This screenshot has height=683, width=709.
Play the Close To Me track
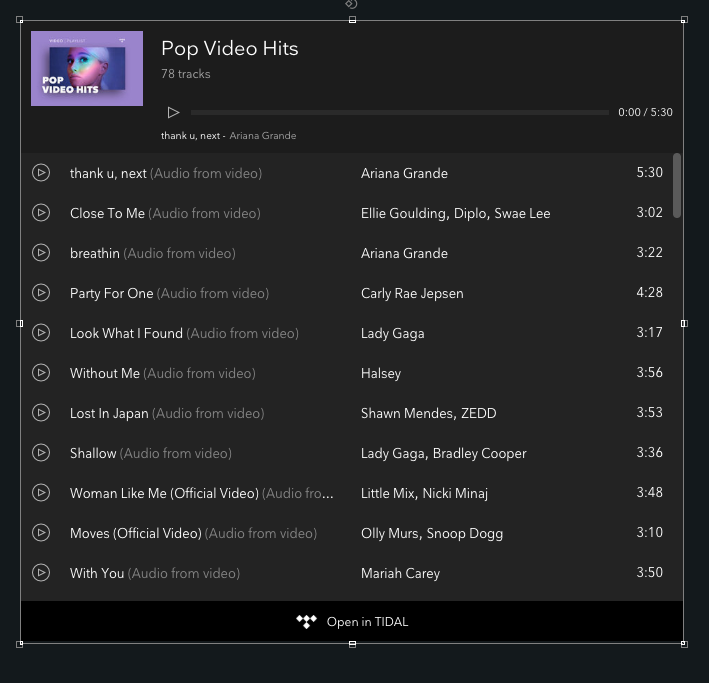coord(41,213)
